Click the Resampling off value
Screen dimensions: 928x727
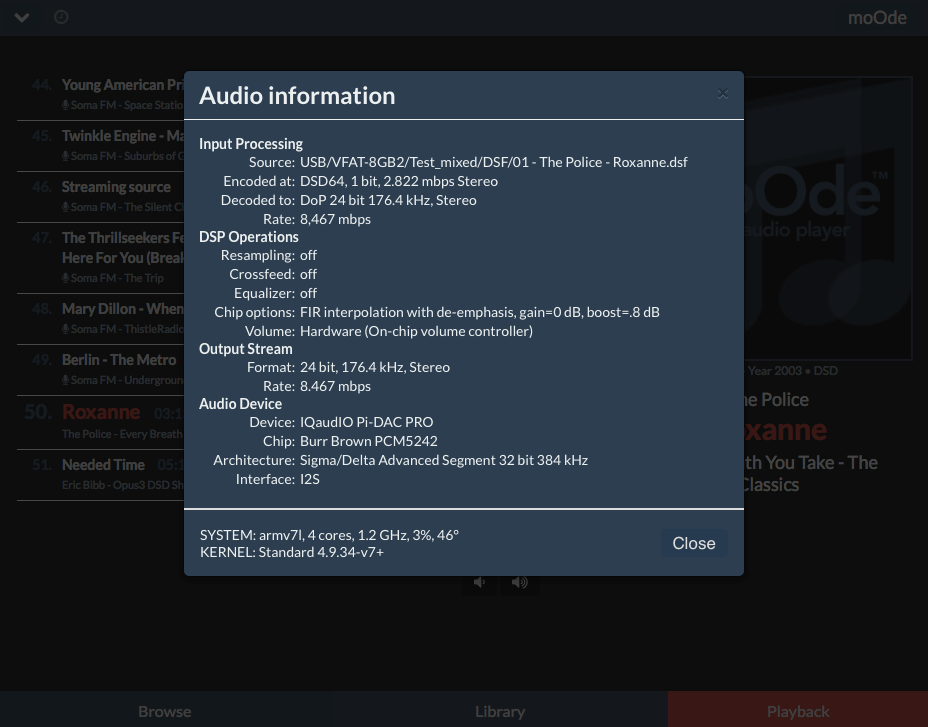point(308,255)
